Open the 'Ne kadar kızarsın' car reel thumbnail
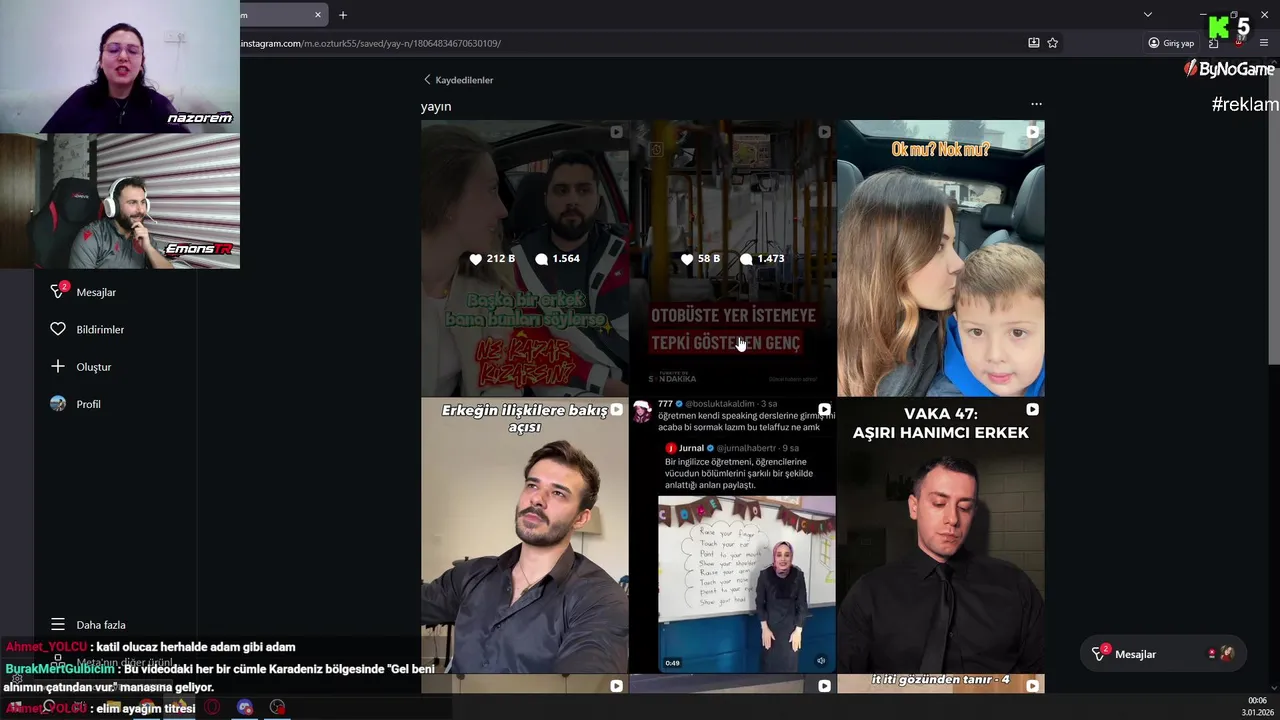1280x720 pixels. point(524,258)
